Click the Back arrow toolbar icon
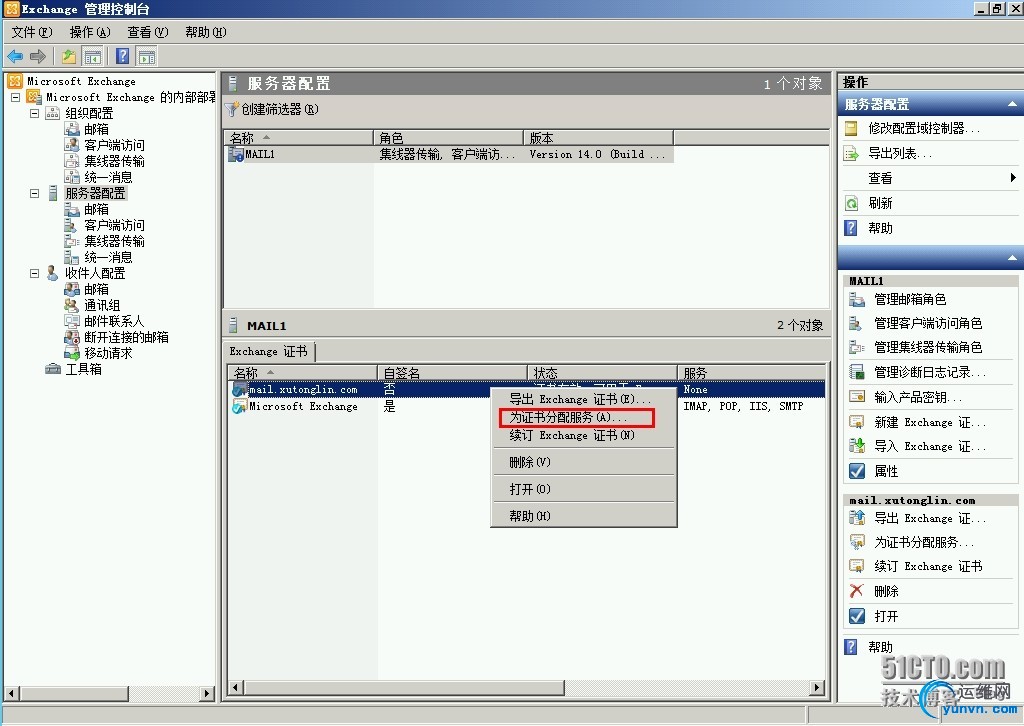 pyautogui.click(x=15, y=56)
